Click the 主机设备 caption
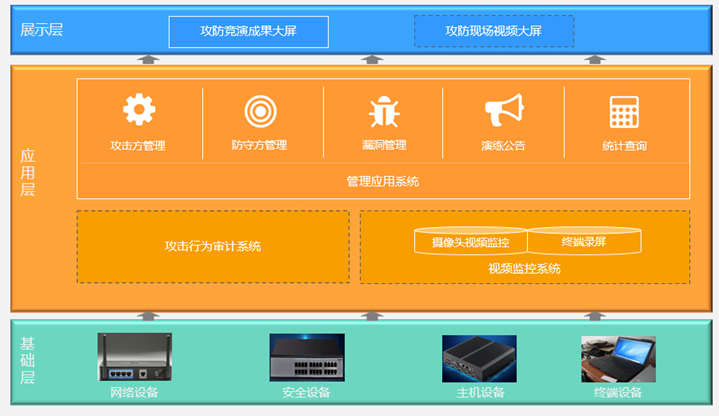 [x=481, y=393]
